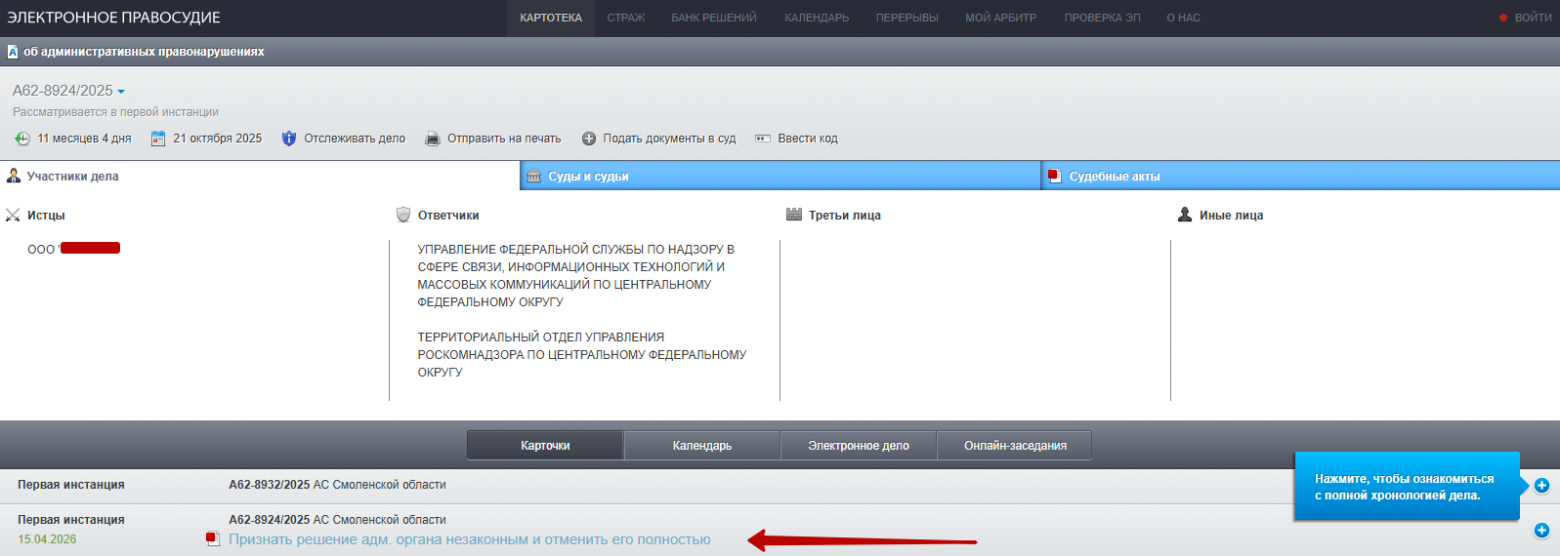Switch to the Судебные акты tab
This screenshot has height=556, width=1560.
click(x=1301, y=176)
